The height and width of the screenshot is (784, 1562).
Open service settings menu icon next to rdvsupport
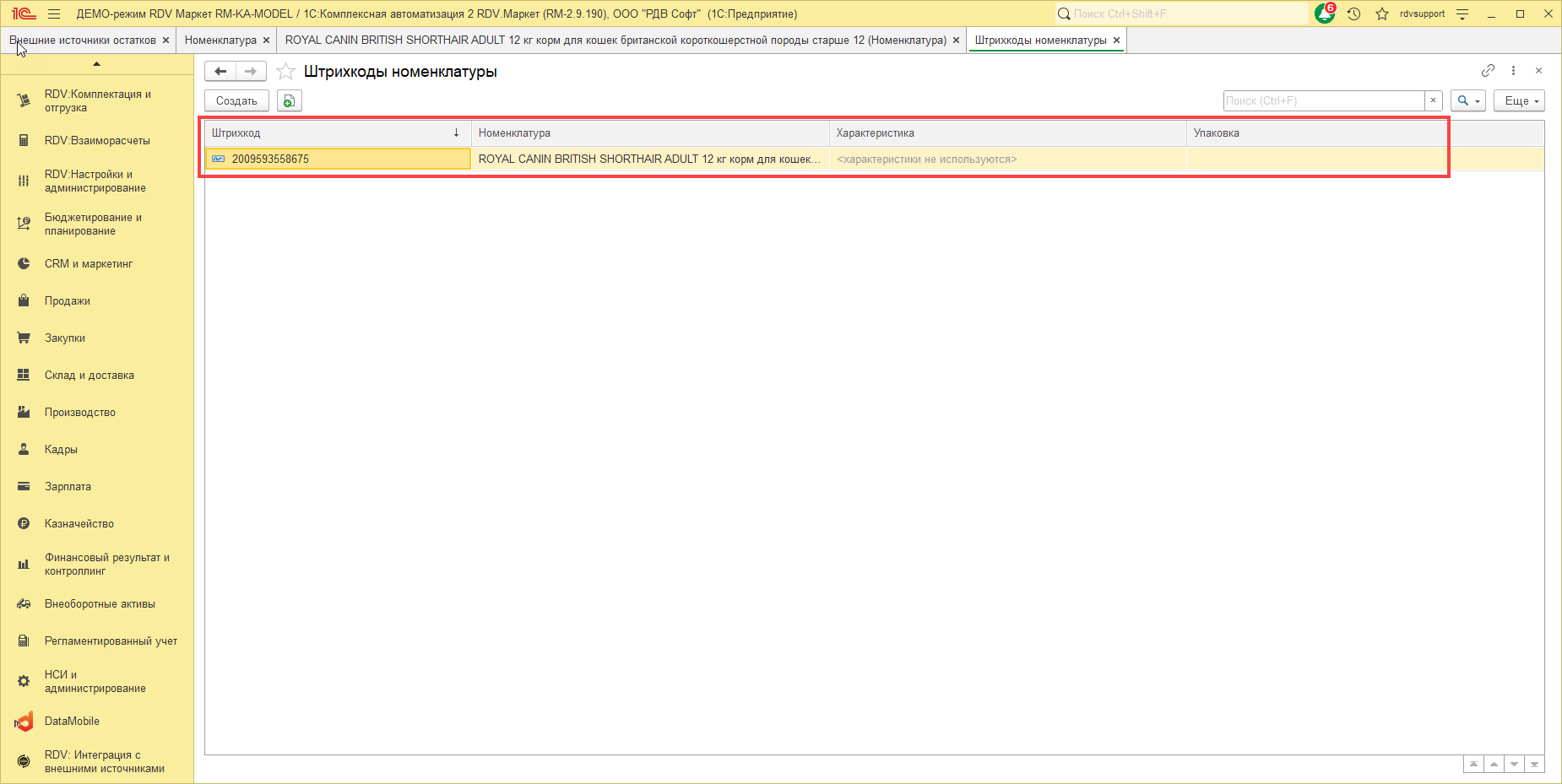pyautogui.click(x=1463, y=14)
